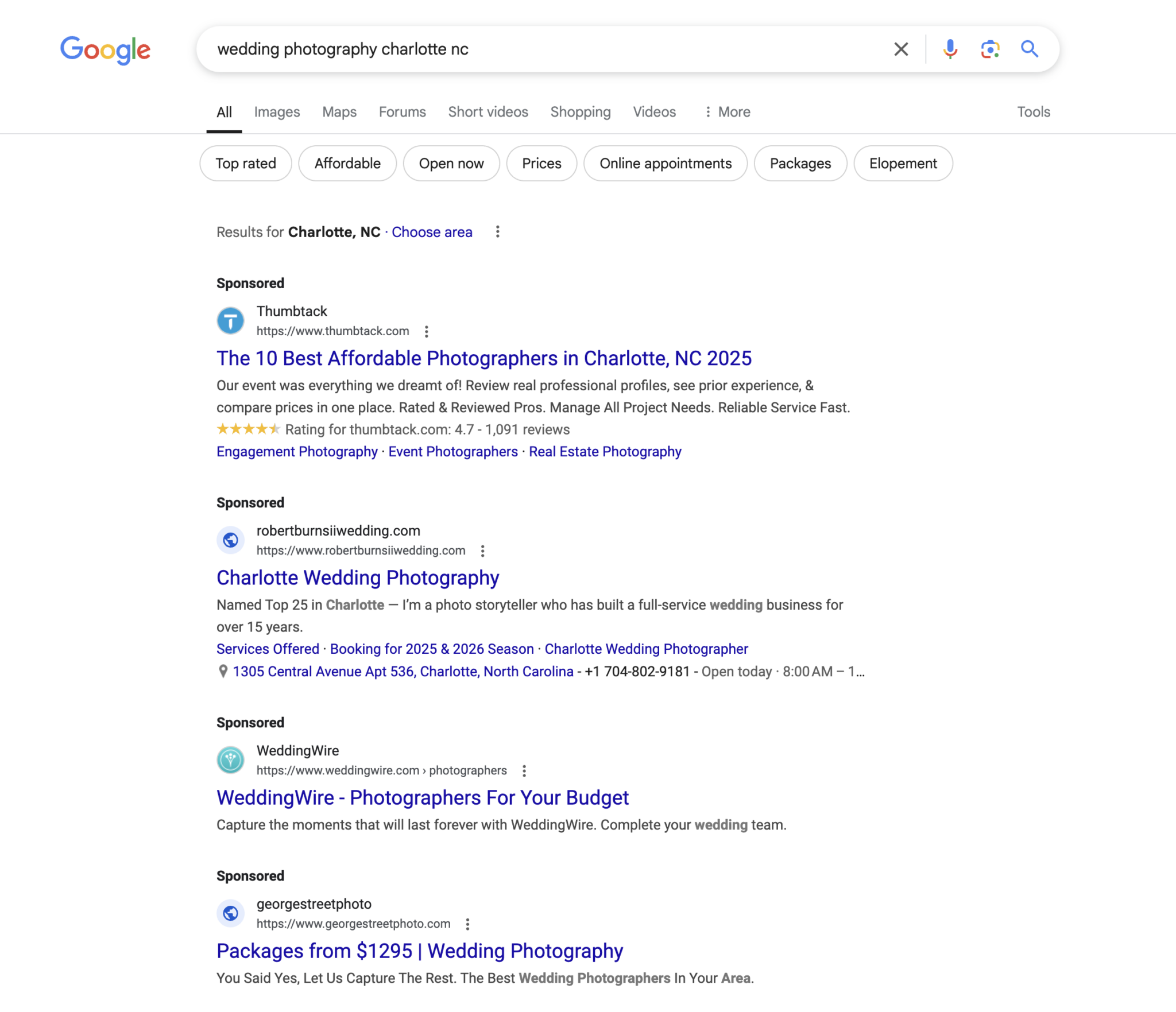Click the magnifying glass search button

click(x=1029, y=49)
